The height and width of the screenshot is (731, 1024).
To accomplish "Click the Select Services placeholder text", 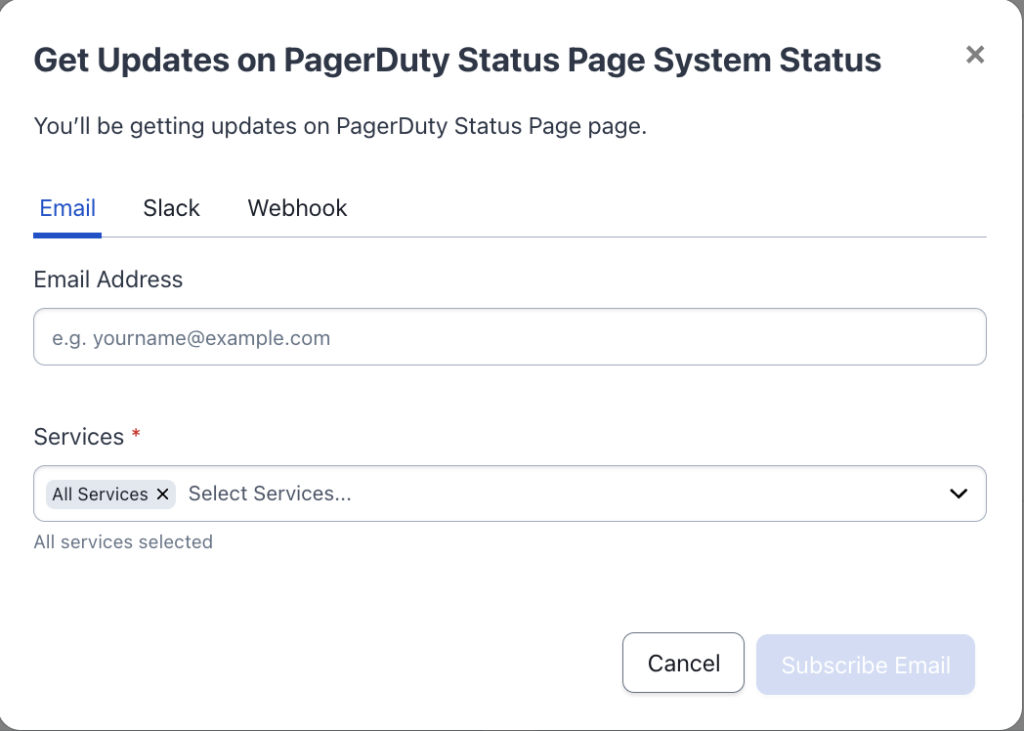I will point(270,493).
